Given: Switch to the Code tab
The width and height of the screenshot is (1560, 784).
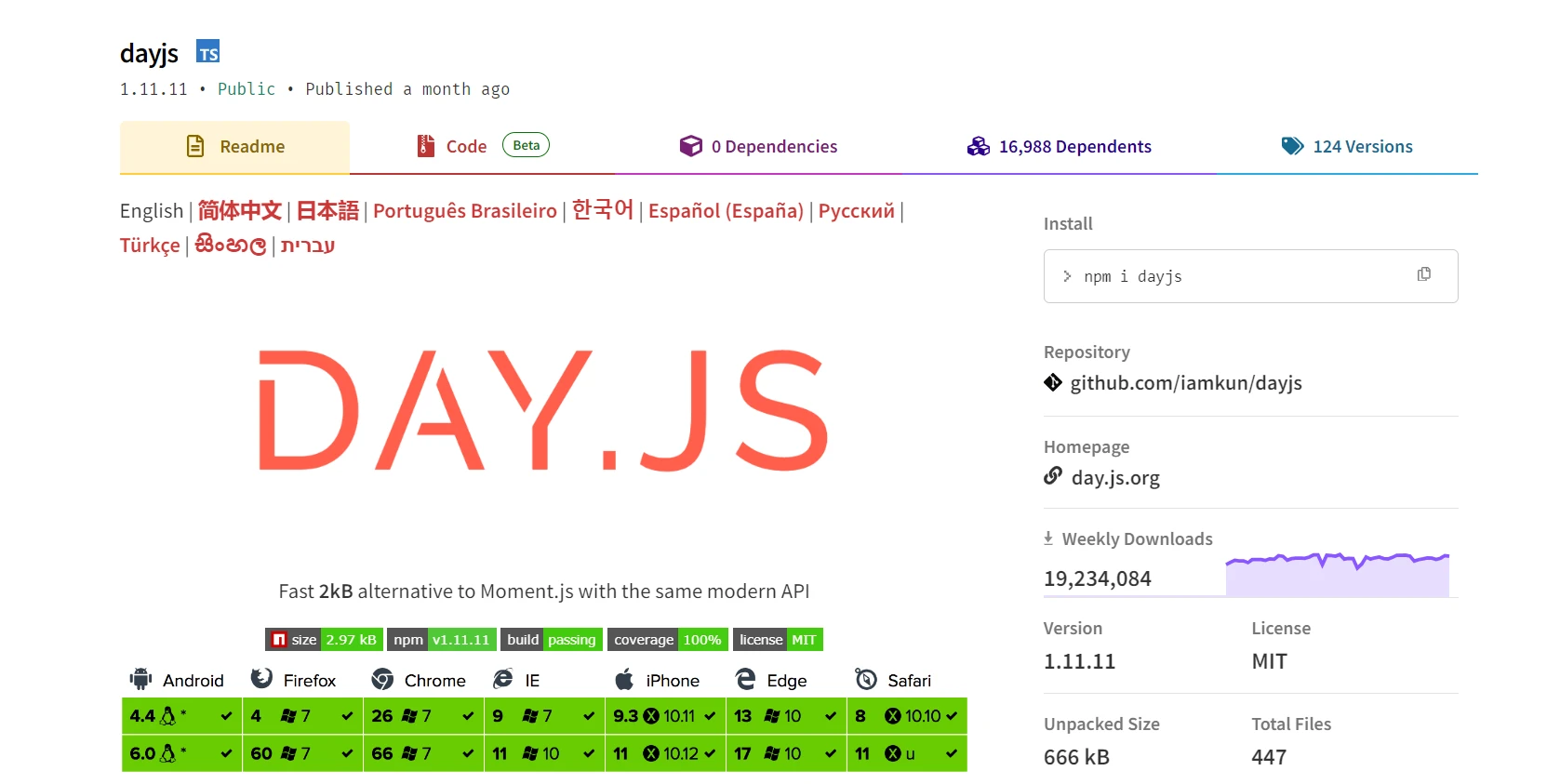Looking at the screenshot, I should tap(482, 147).
